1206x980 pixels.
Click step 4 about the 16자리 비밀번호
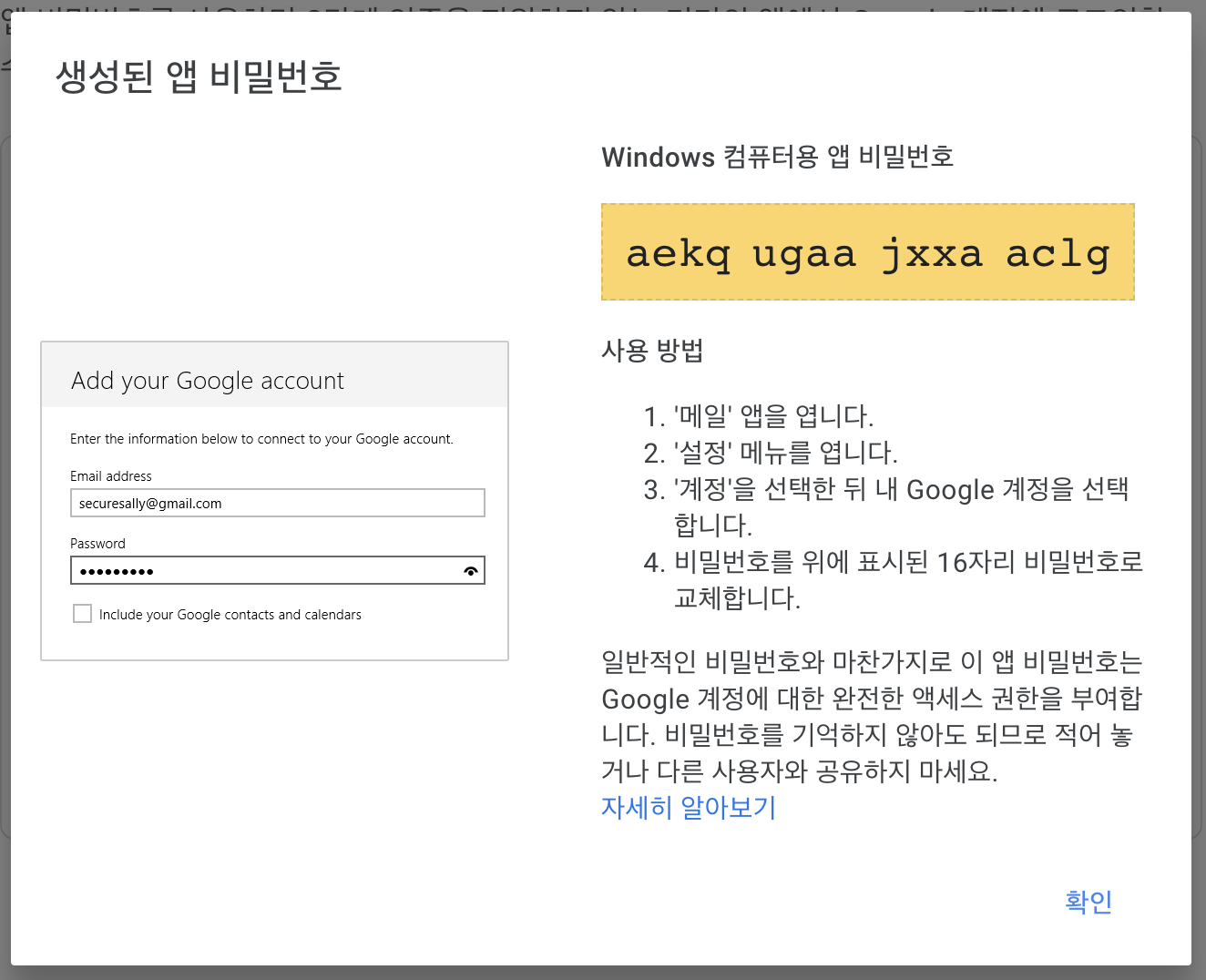(908, 580)
